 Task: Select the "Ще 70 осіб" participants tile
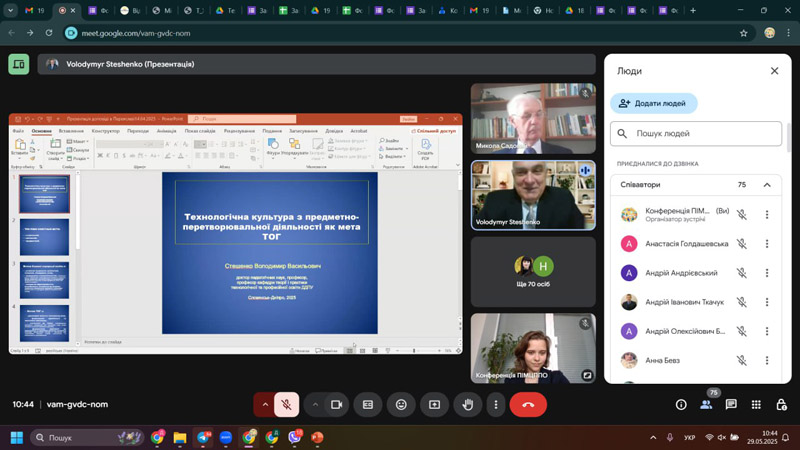point(533,271)
